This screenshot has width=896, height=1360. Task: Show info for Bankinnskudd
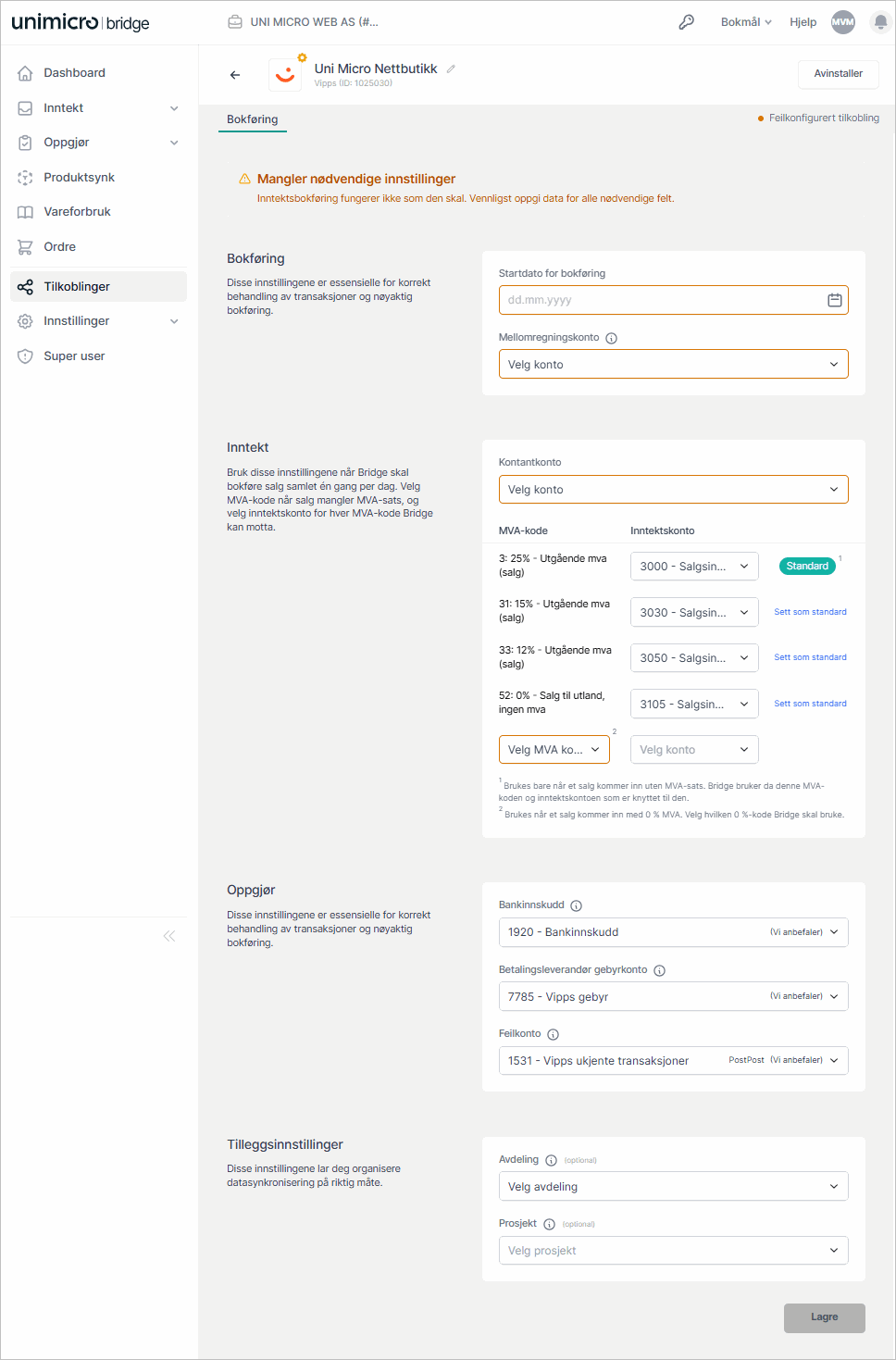576,905
